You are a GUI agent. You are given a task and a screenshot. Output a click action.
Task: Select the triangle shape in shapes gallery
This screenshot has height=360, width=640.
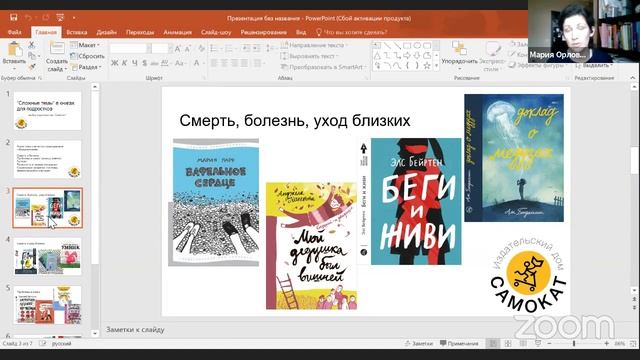378,56
